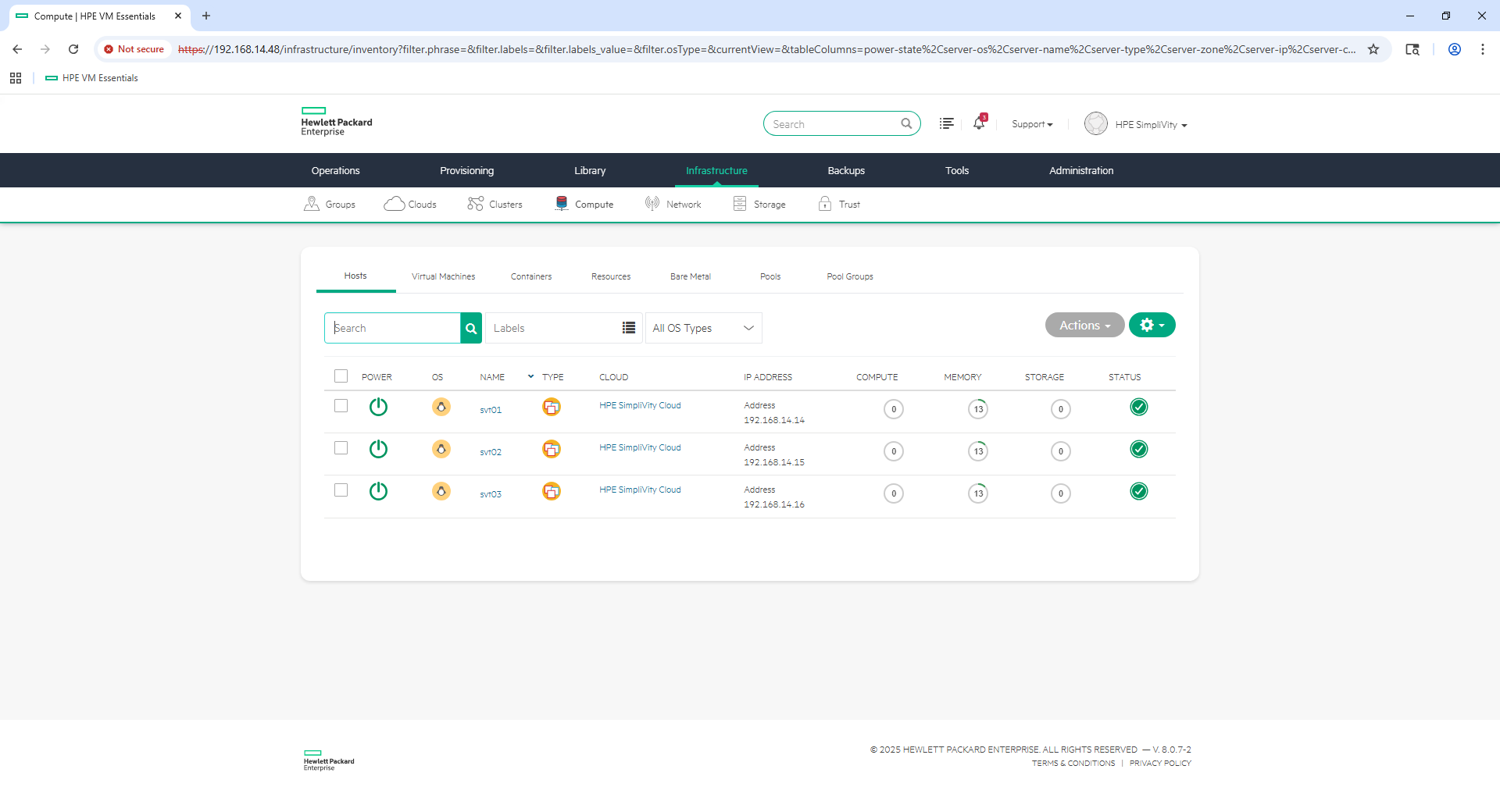Open the svt02 host link
Image resolution: width=1500 pixels, height=812 pixels.
click(x=491, y=452)
